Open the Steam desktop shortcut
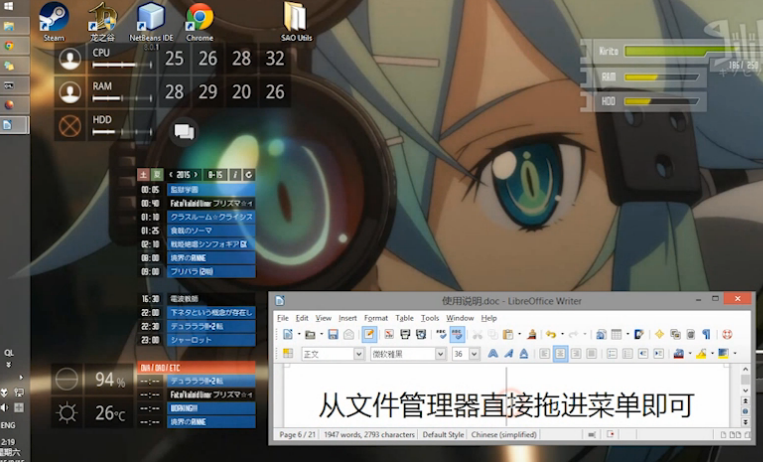The image size is (763, 462). coord(54,22)
